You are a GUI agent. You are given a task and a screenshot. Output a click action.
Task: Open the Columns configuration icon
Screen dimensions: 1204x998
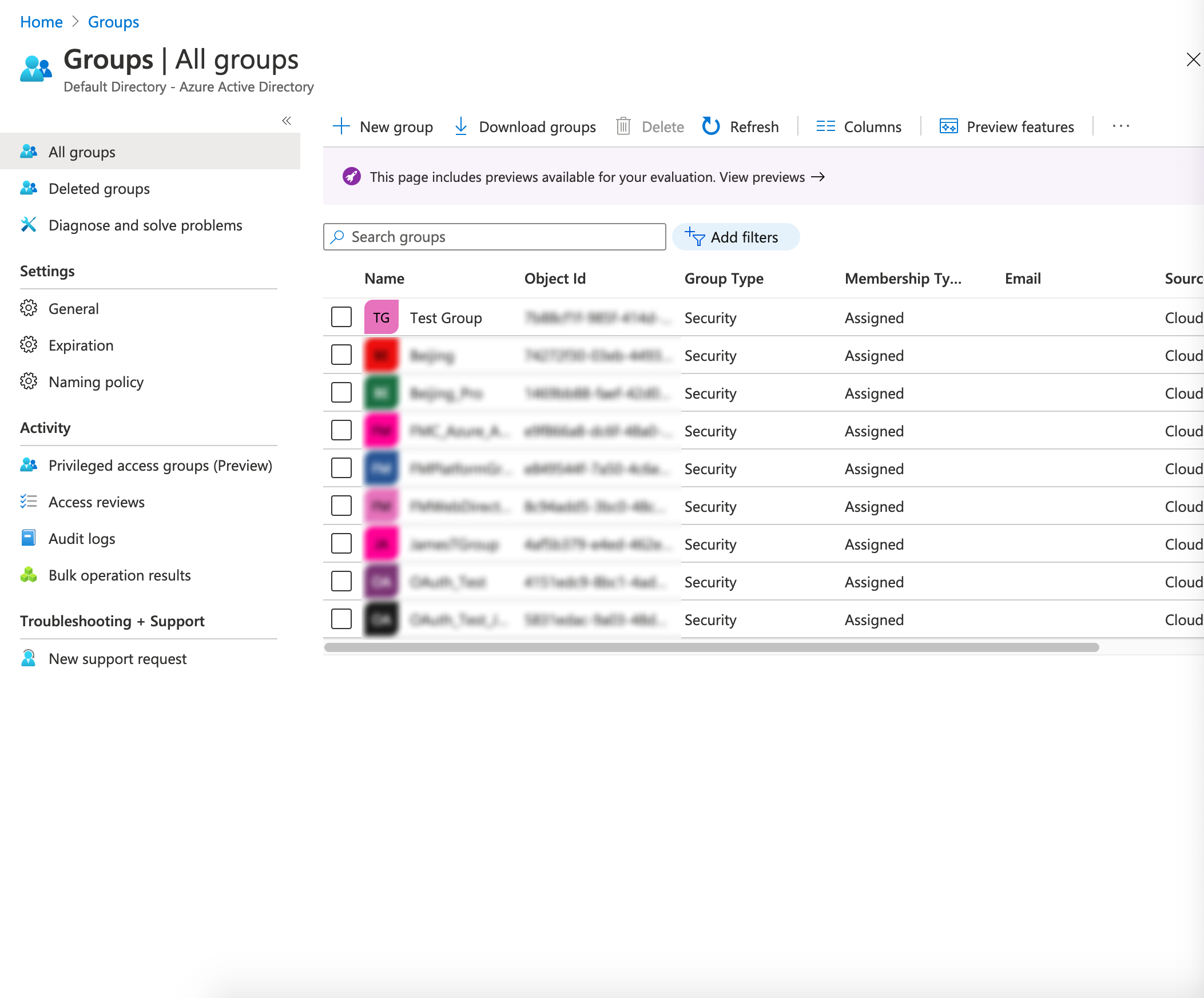click(826, 127)
